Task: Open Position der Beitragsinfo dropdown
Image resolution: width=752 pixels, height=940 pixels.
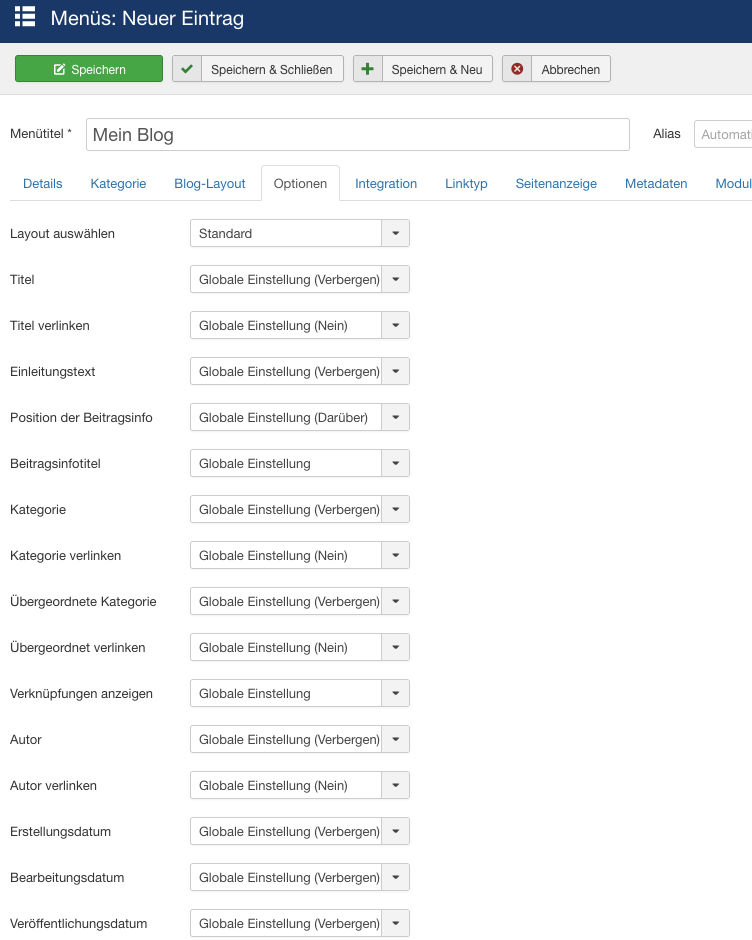Action: (x=395, y=417)
